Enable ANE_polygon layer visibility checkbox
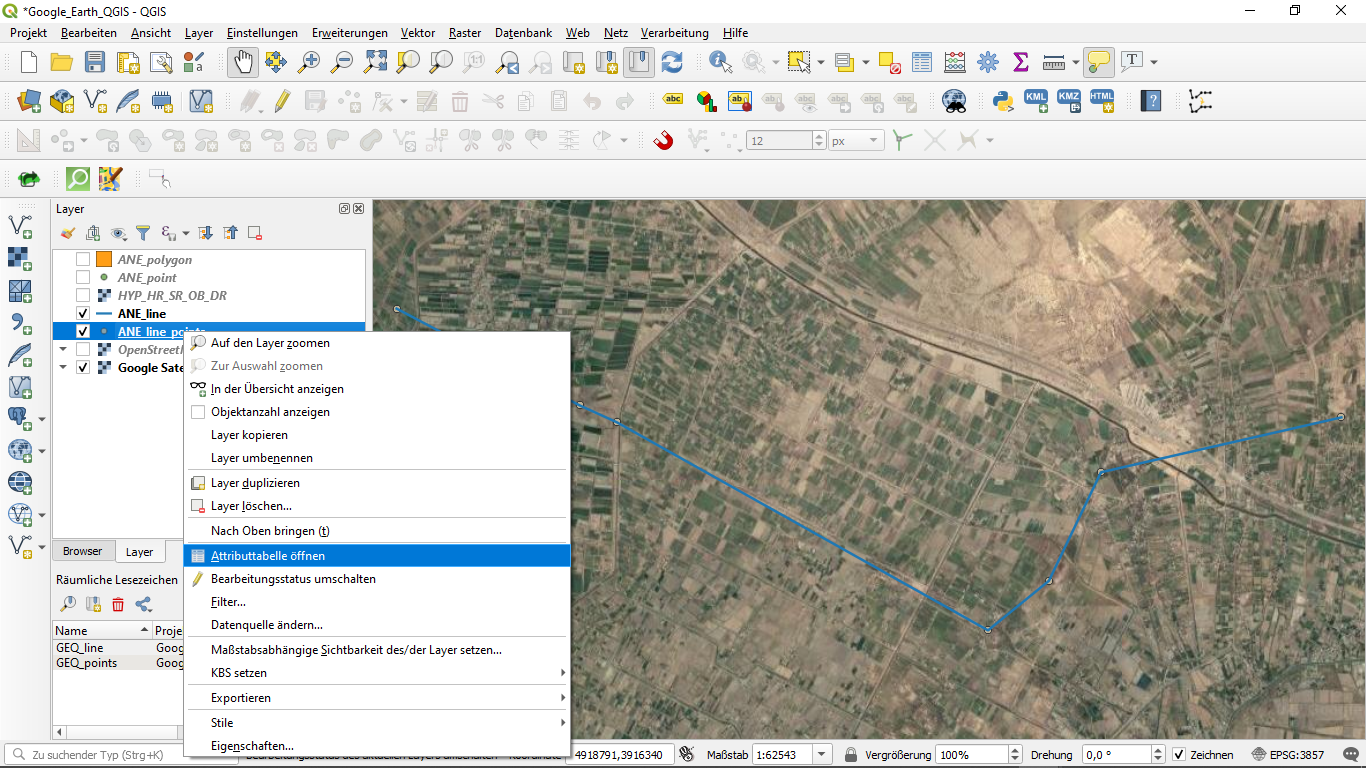1366x768 pixels. 83,259
